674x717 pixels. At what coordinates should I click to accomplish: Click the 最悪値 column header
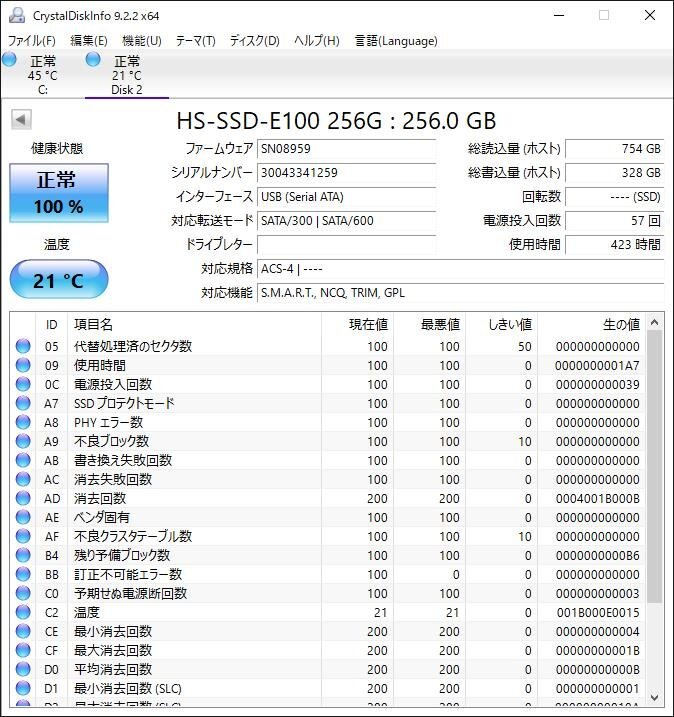tap(429, 325)
